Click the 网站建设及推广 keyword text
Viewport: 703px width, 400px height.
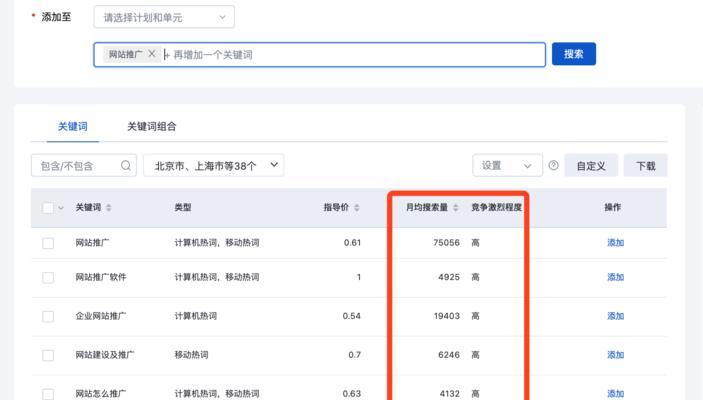tap(105, 355)
